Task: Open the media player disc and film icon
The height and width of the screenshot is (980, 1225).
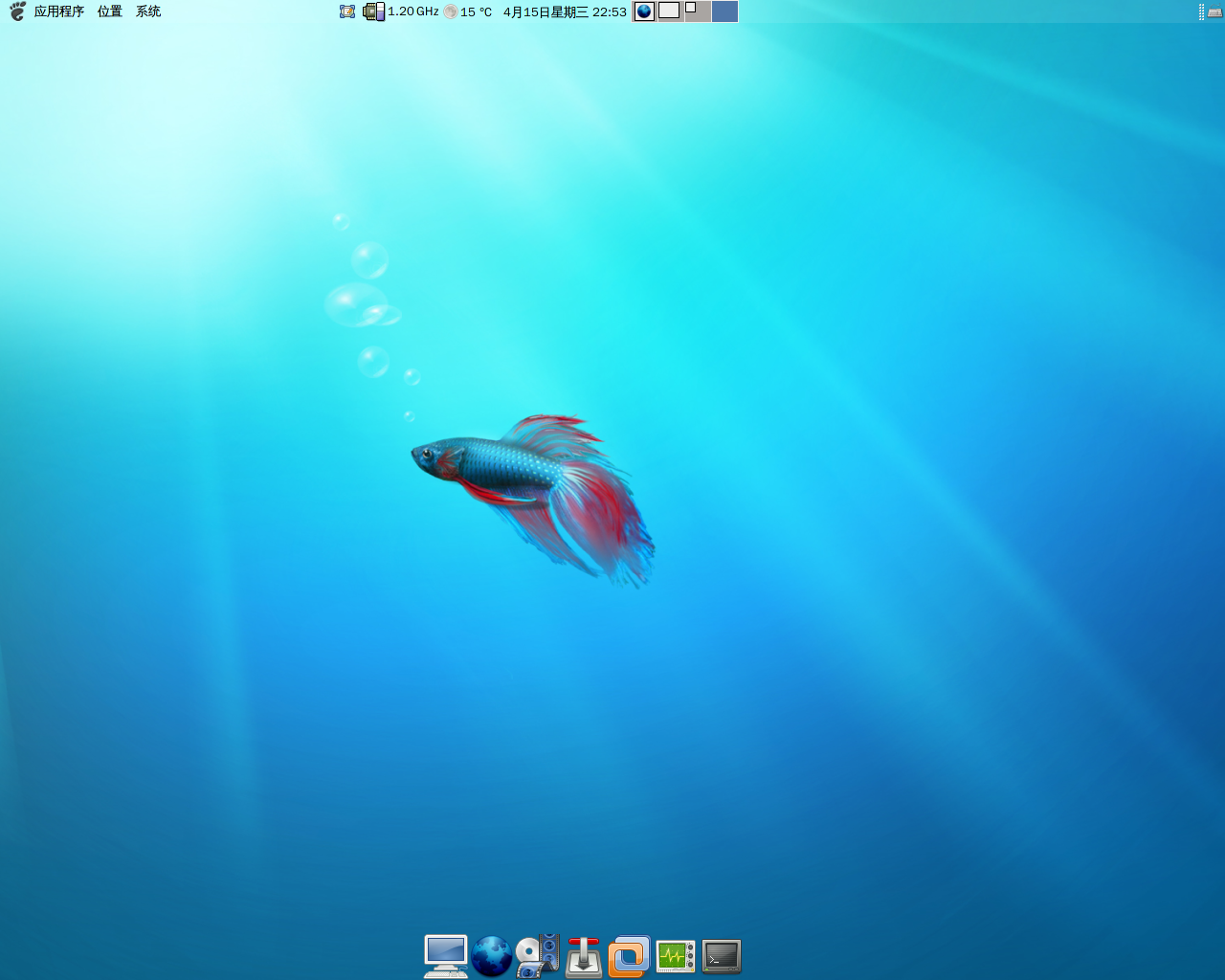Action: click(537, 956)
